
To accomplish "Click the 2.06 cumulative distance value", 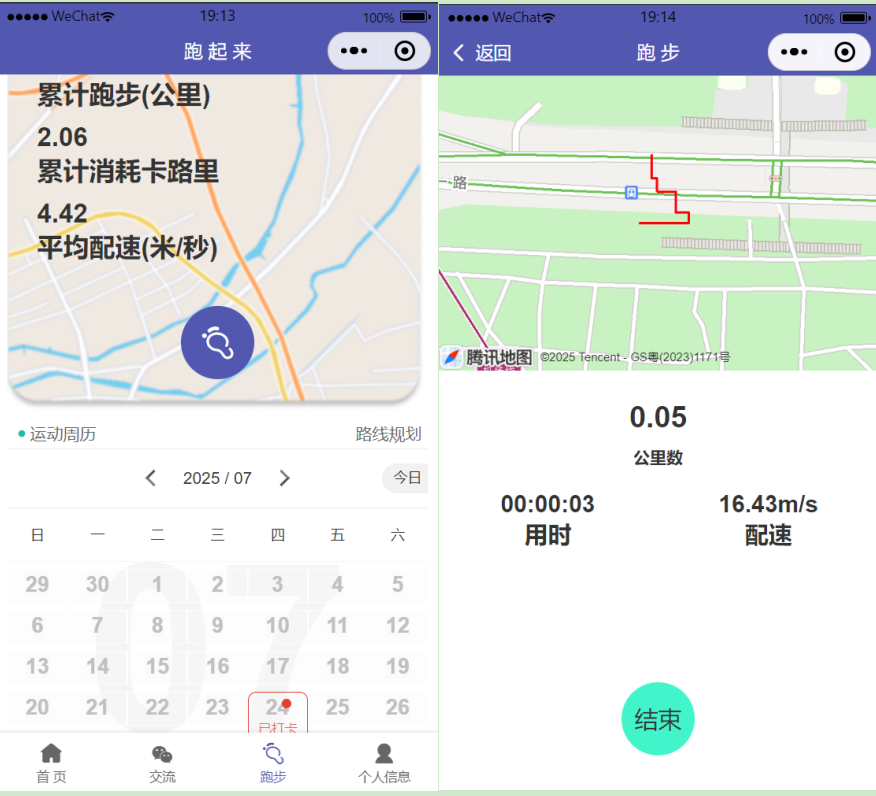I will pos(62,137).
